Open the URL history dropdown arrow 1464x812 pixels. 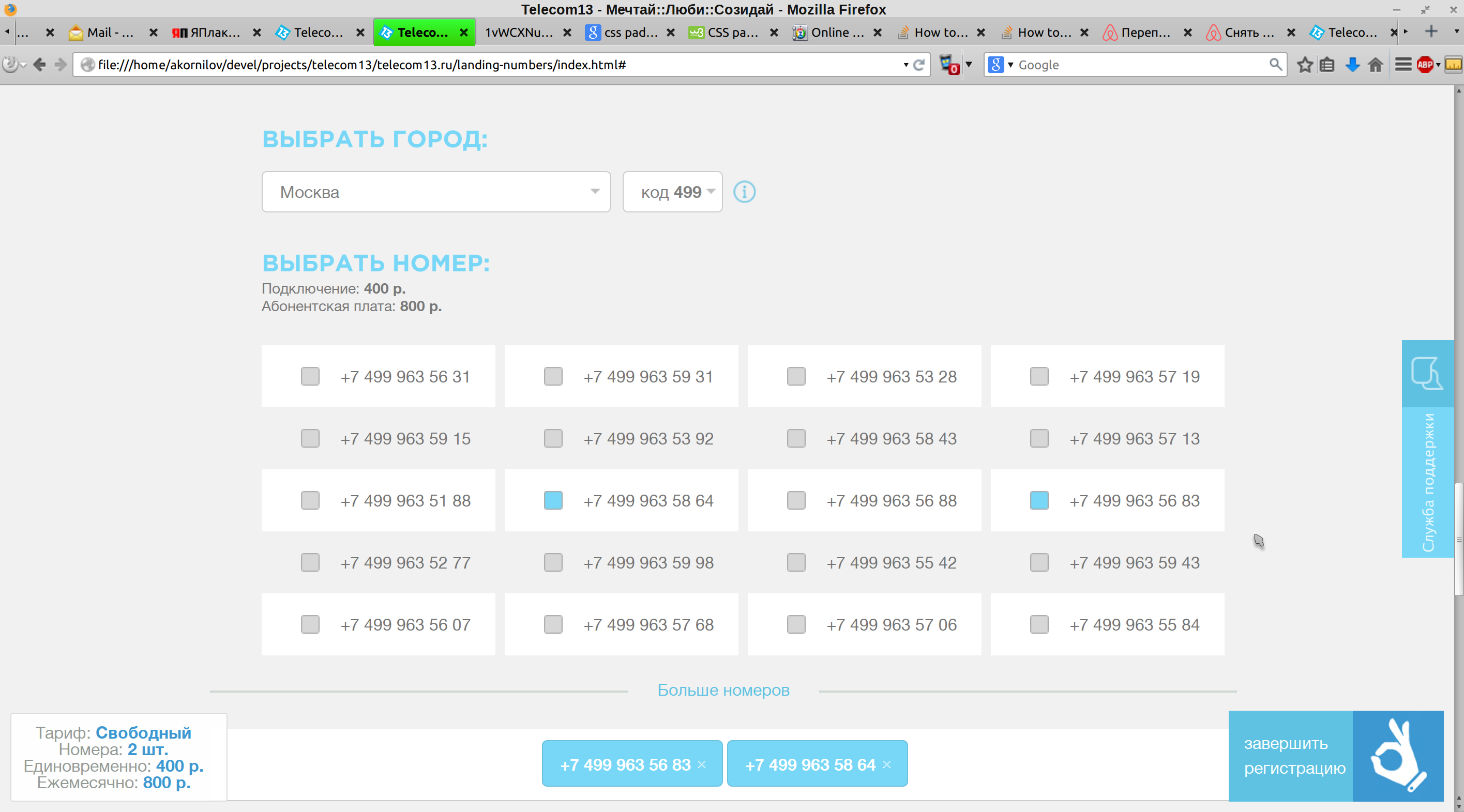coord(906,65)
